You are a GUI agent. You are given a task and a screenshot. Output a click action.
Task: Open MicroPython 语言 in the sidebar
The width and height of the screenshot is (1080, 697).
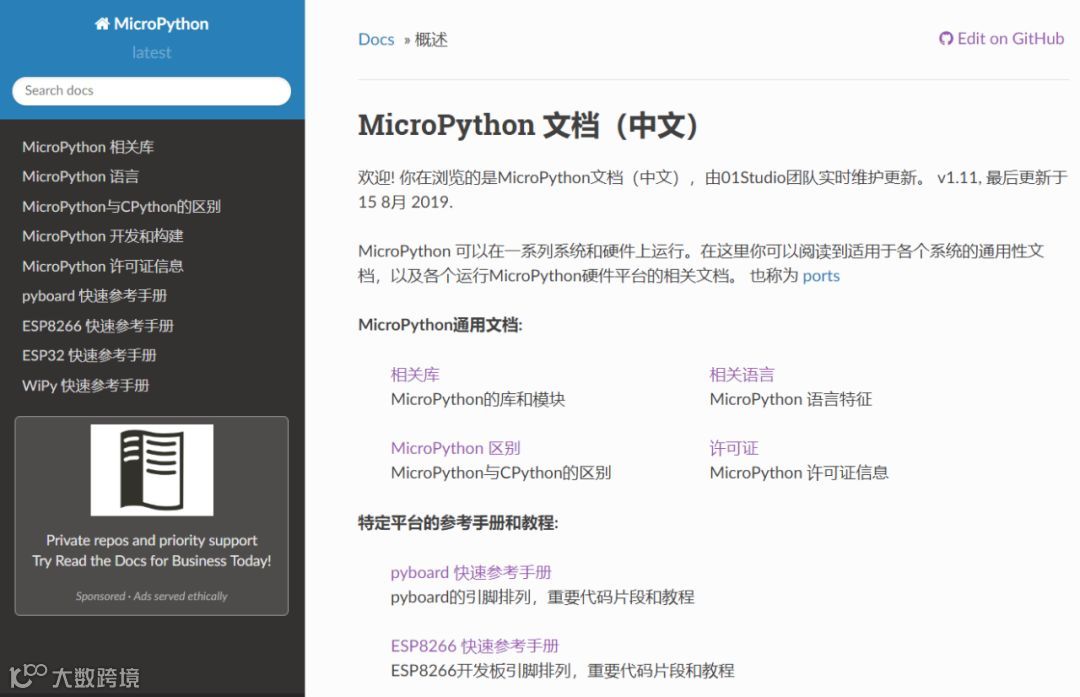(81, 176)
